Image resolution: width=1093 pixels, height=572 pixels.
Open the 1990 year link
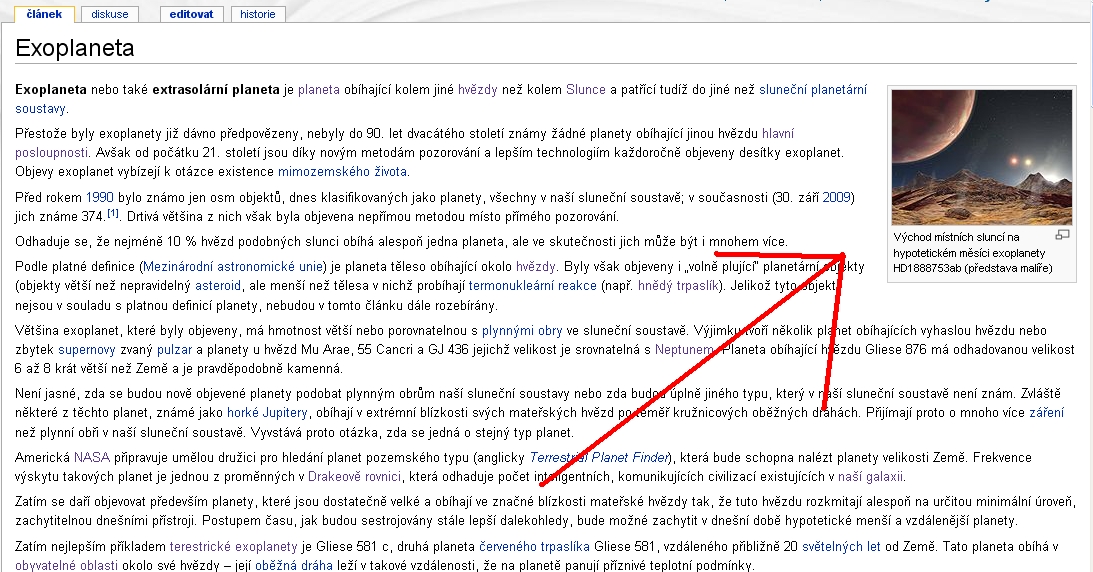tap(100, 197)
